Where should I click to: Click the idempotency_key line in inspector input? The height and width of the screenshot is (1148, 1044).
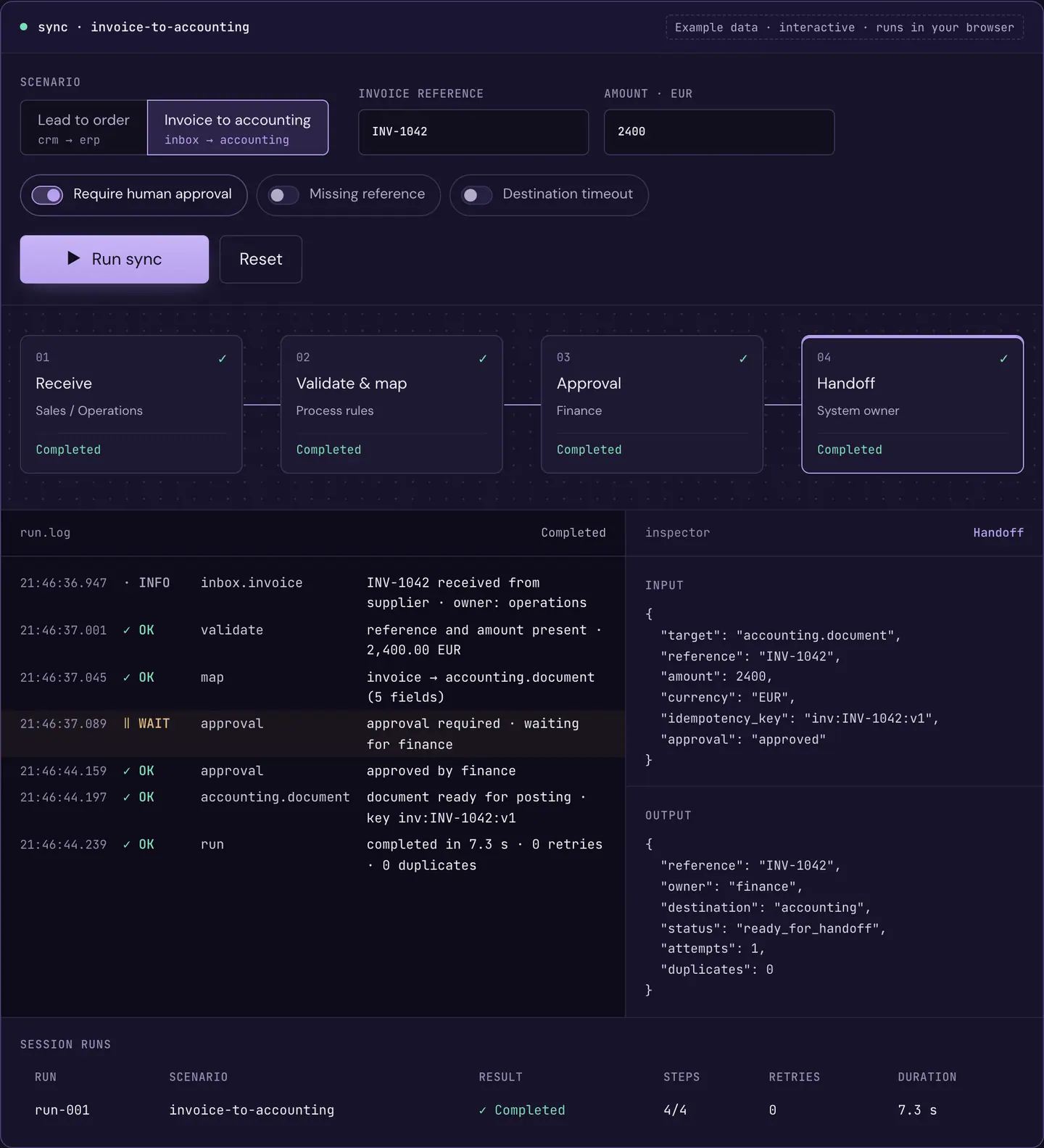(800, 719)
